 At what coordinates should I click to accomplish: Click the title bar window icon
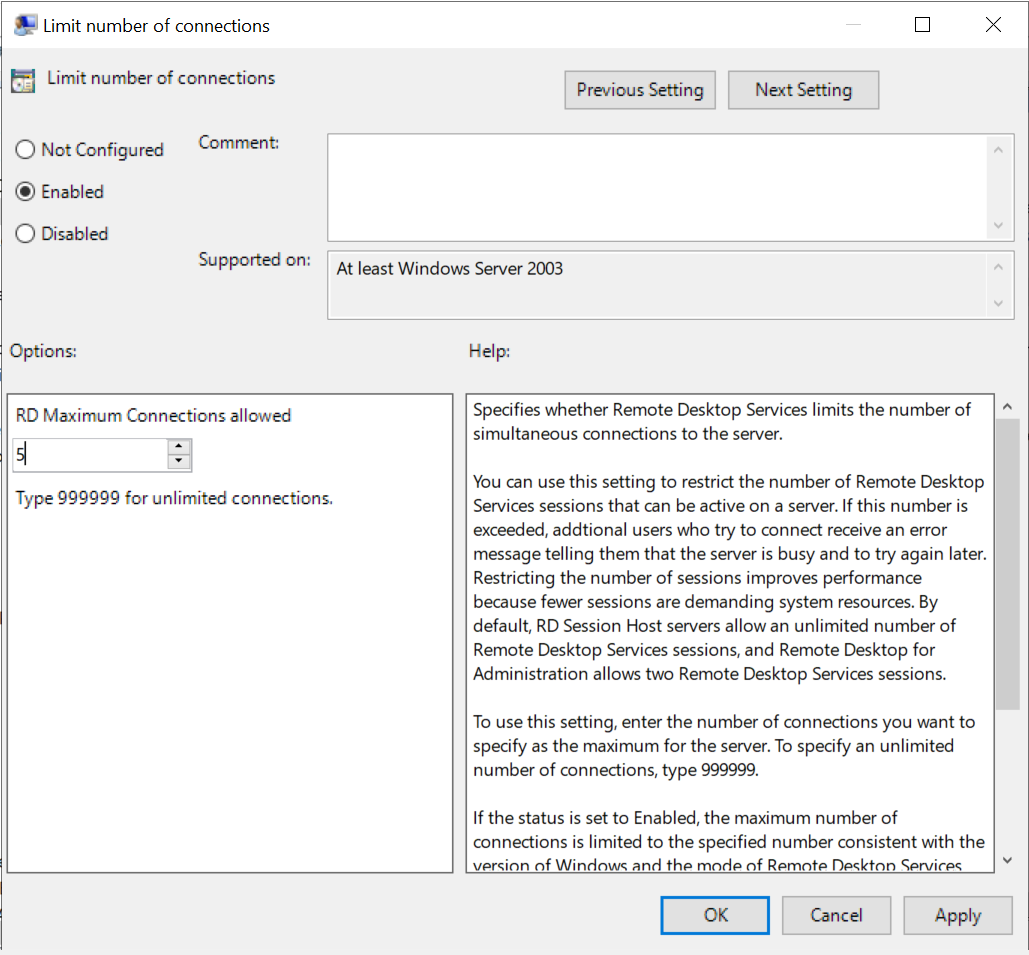[25, 25]
